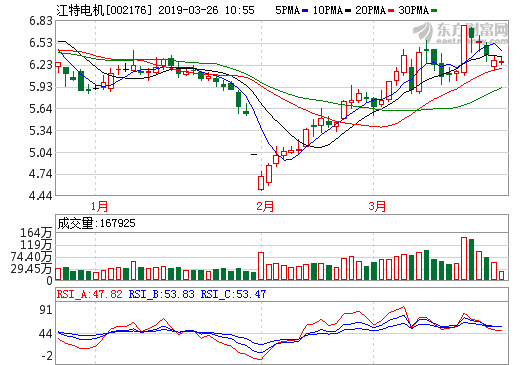This screenshot has width=520, height=365.
Task: Click the 91 RSI axis label
Action: tap(46, 310)
